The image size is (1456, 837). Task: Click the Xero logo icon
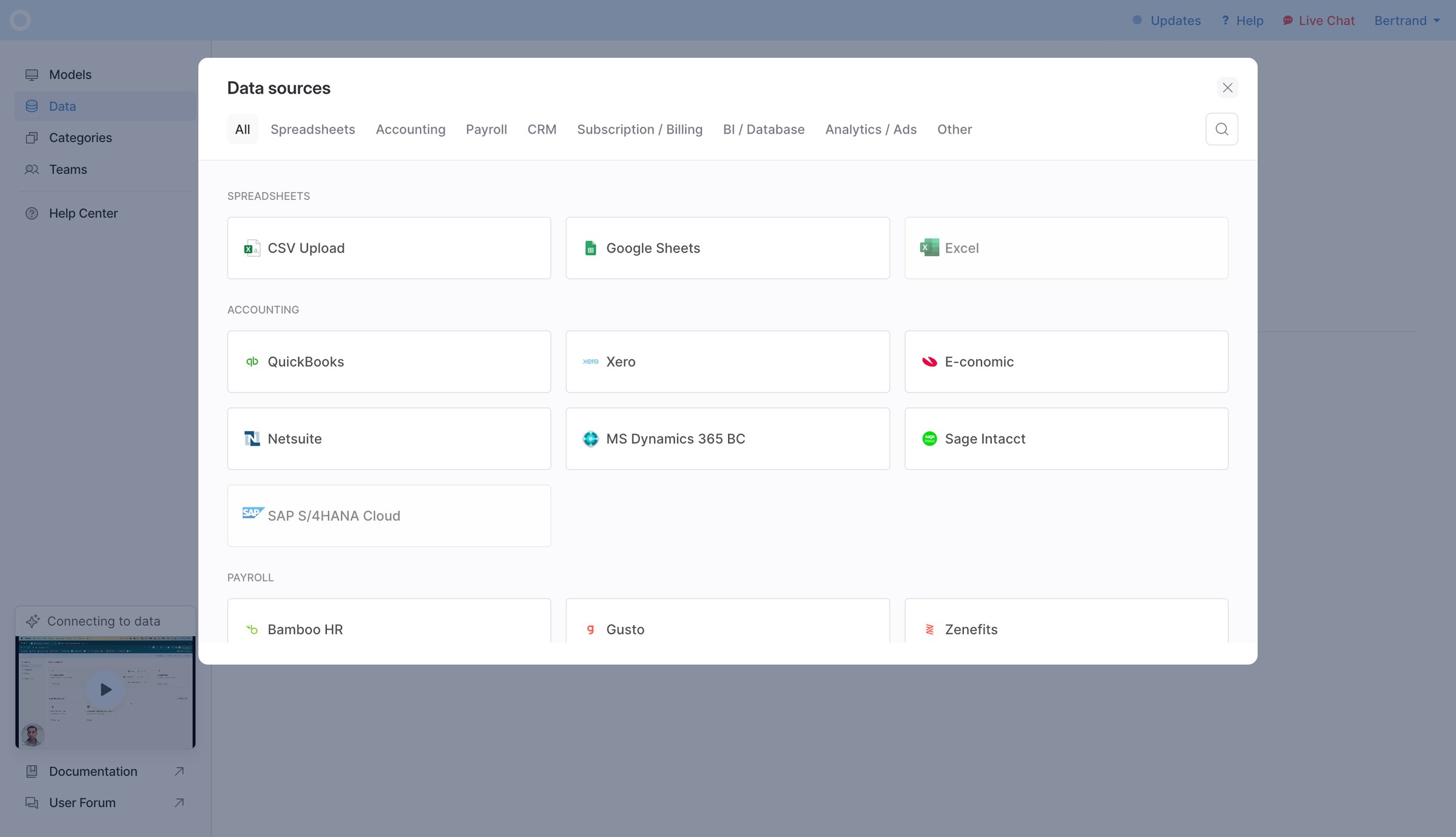pyautogui.click(x=590, y=361)
